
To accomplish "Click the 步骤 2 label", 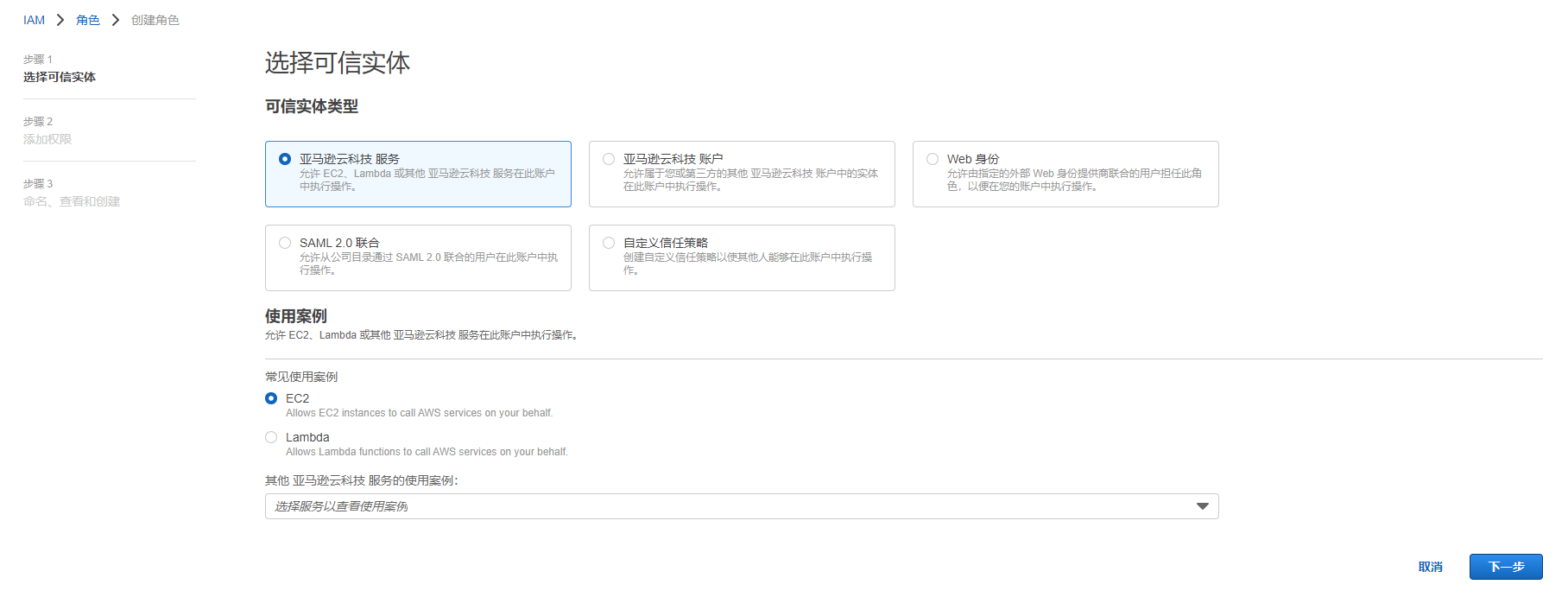I will [x=38, y=122].
